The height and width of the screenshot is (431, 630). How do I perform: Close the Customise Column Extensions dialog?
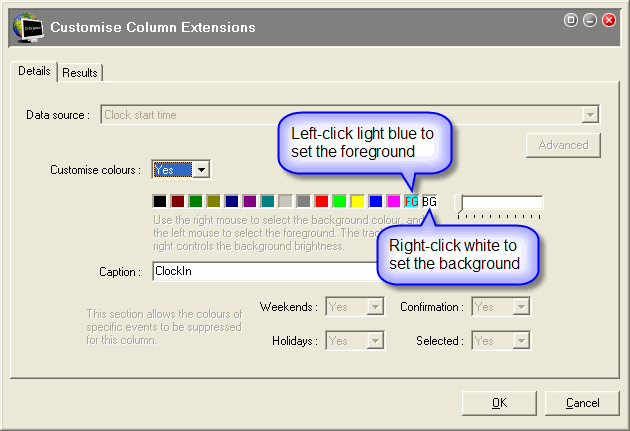(609, 20)
